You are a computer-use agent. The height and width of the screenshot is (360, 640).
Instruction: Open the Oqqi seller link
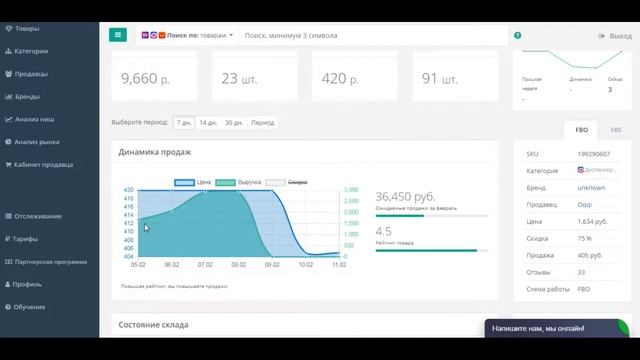(x=584, y=204)
